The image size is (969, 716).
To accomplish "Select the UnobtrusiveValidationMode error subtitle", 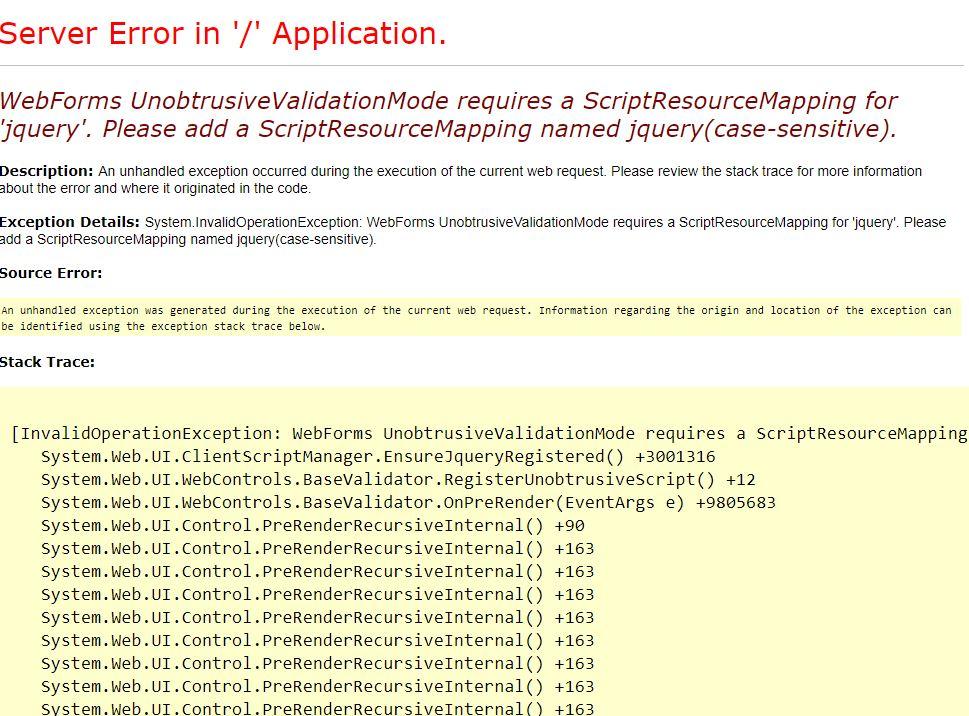I will click(450, 115).
